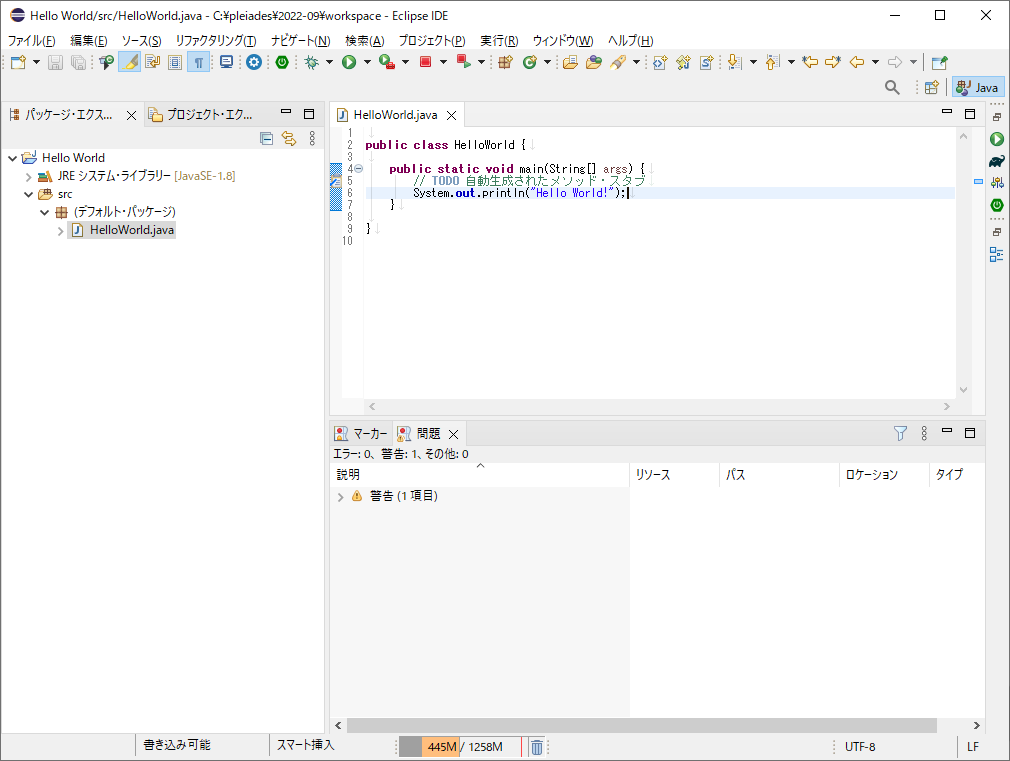Click the Open Type folder icon

click(x=570, y=63)
